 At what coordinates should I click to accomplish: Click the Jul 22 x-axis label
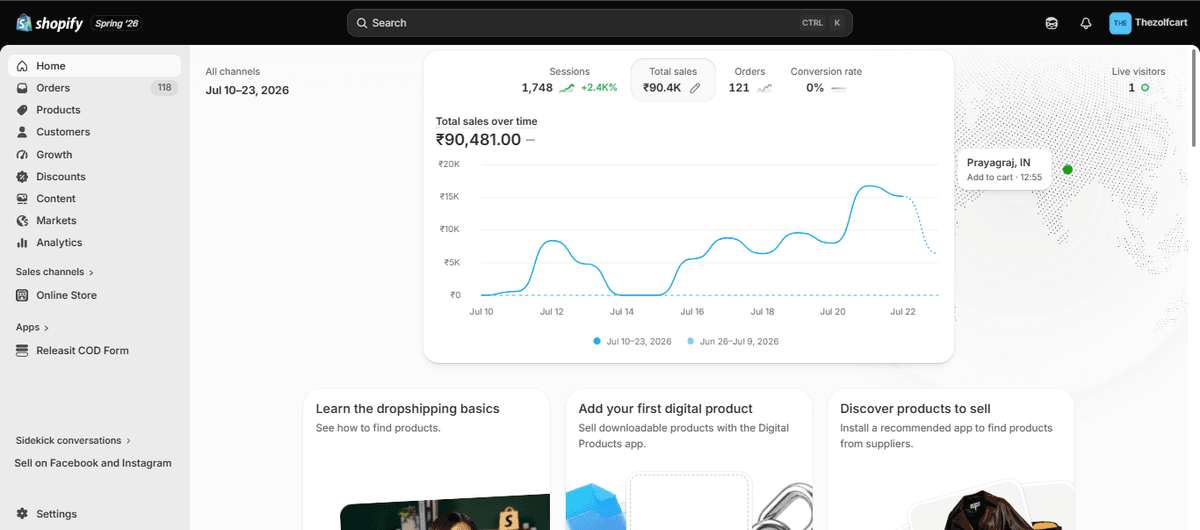(902, 312)
